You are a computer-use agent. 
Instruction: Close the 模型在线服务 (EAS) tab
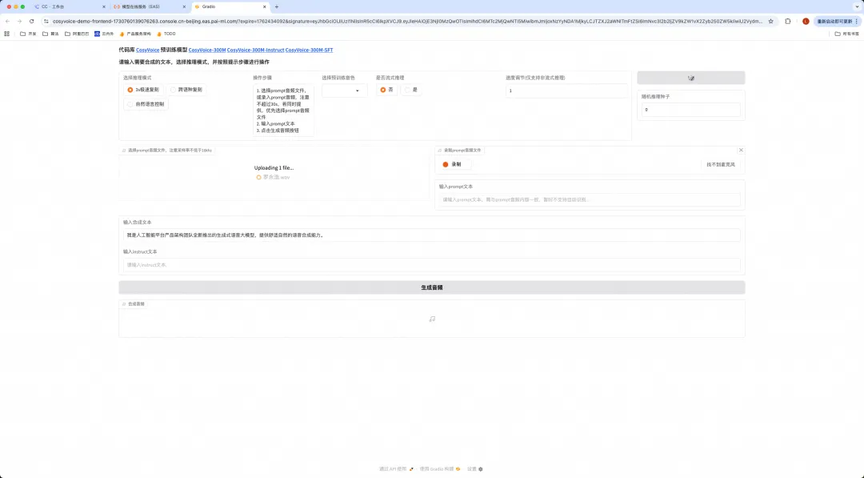(183, 7)
